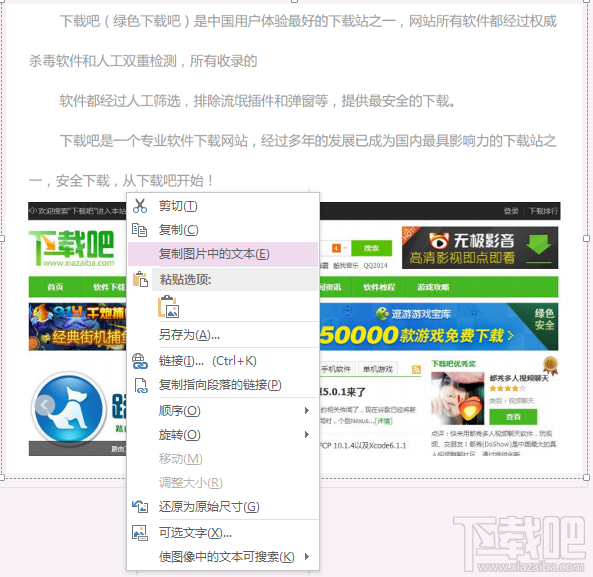This screenshot has width=593, height=577.
Task: Click the paste-as-picture option icon
Action: tap(169, 307)
